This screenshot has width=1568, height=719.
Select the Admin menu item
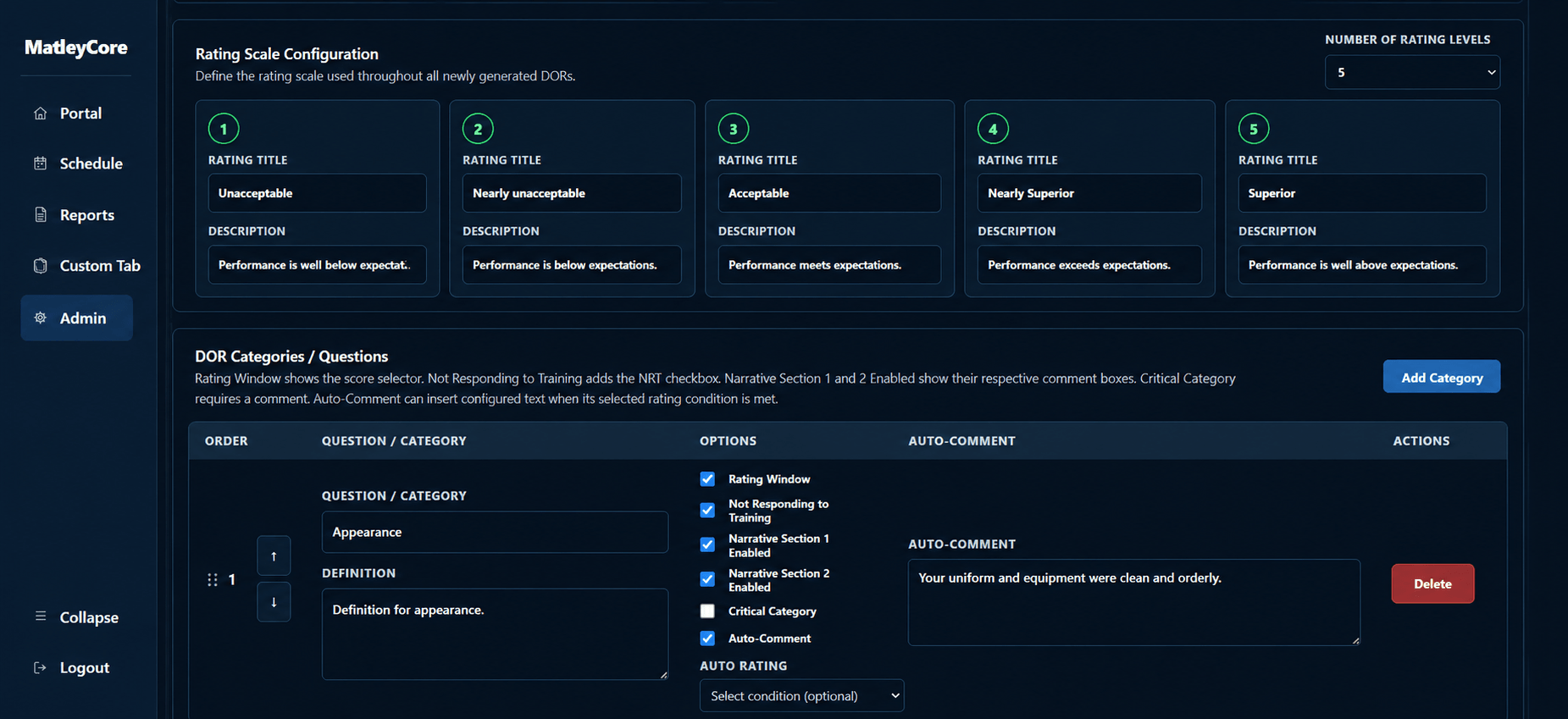tap(76, 318)
